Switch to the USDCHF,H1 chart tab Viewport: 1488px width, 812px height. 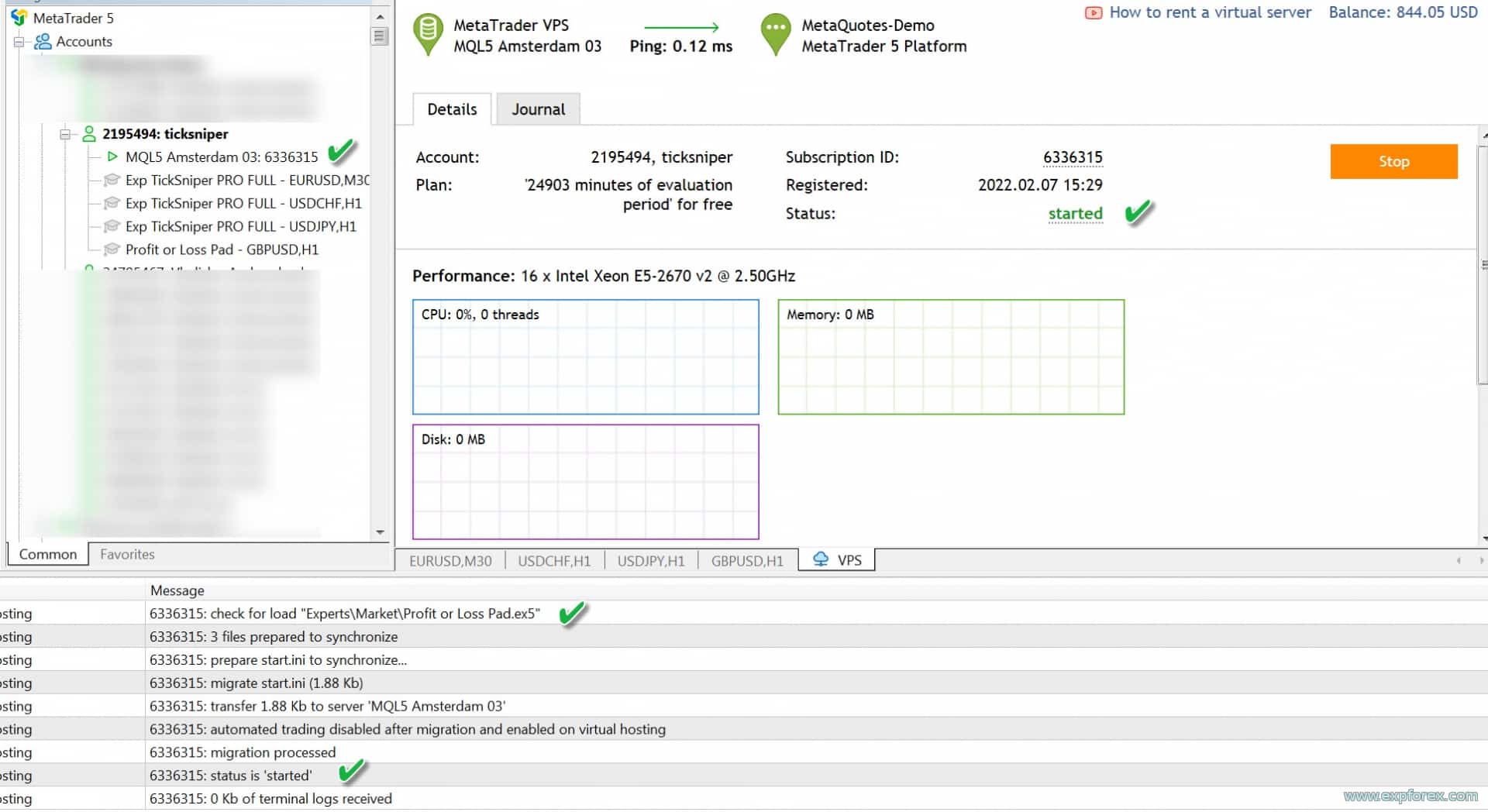(x=554, y=560)
